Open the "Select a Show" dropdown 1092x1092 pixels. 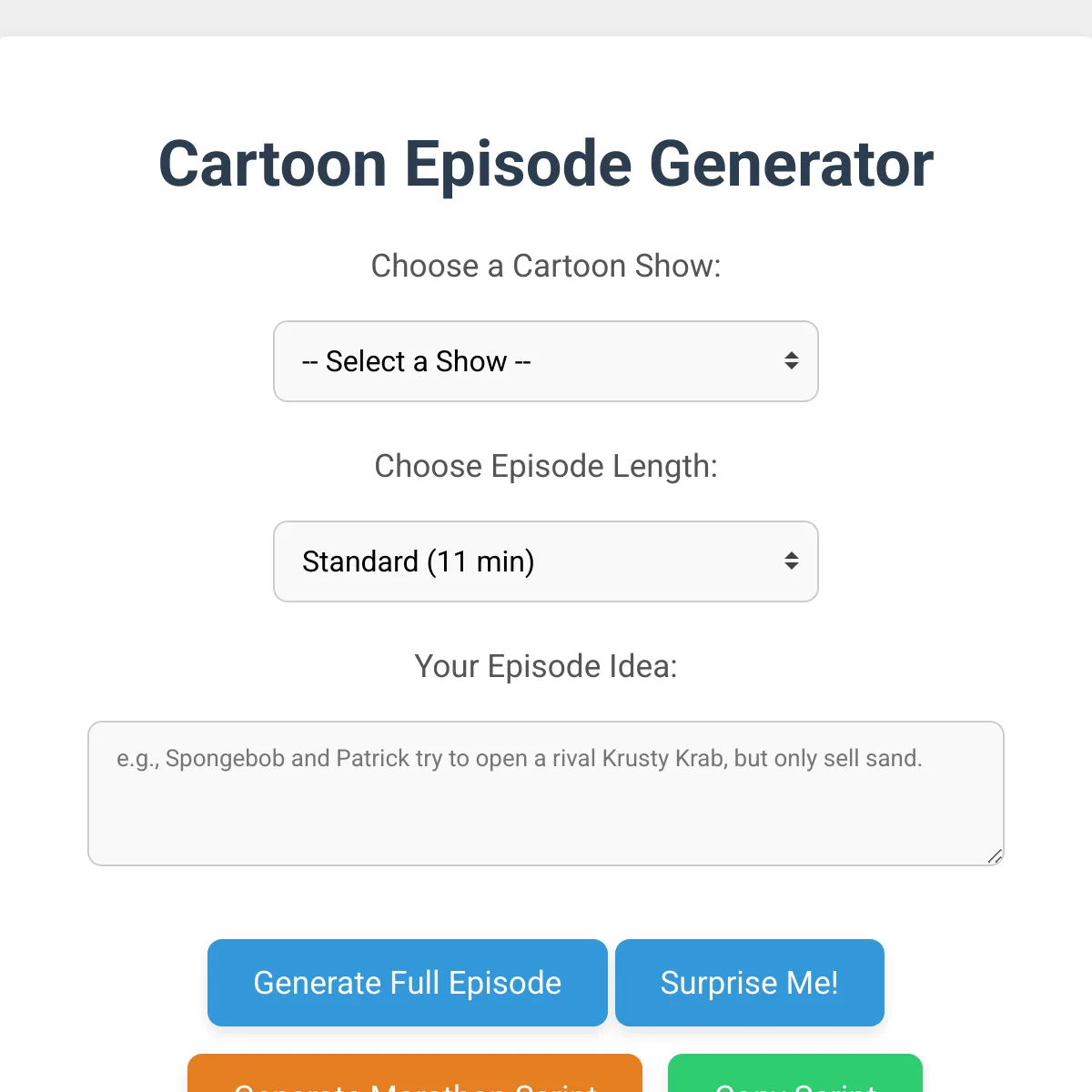[546, 361]
